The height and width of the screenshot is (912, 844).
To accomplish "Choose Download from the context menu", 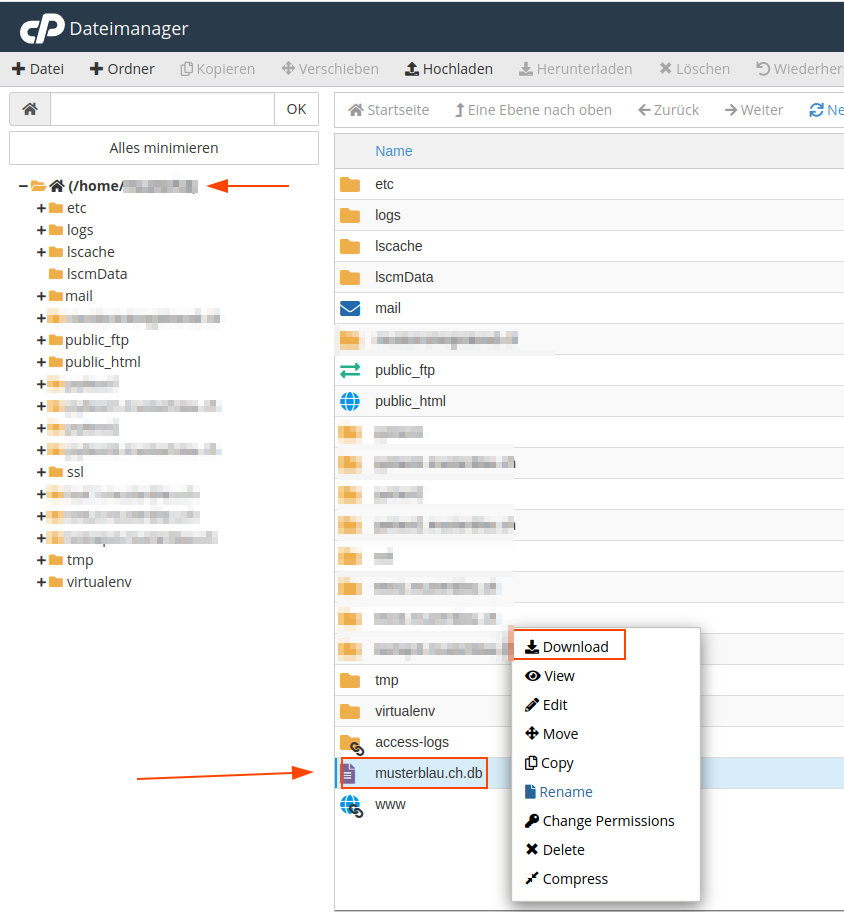I will (567, 647).
